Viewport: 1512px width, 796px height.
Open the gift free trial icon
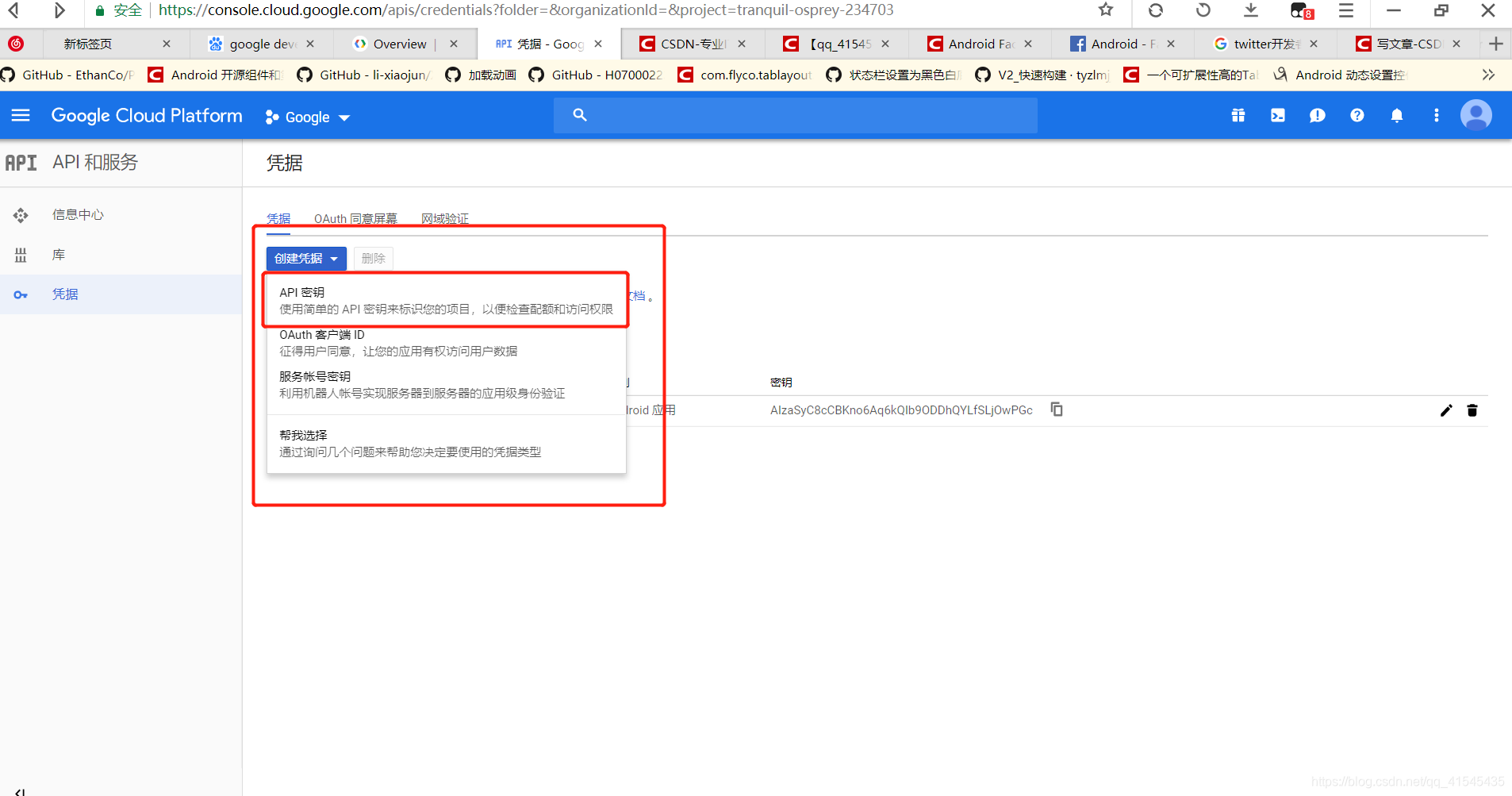pyautogui.click(x=1238, y=116)
